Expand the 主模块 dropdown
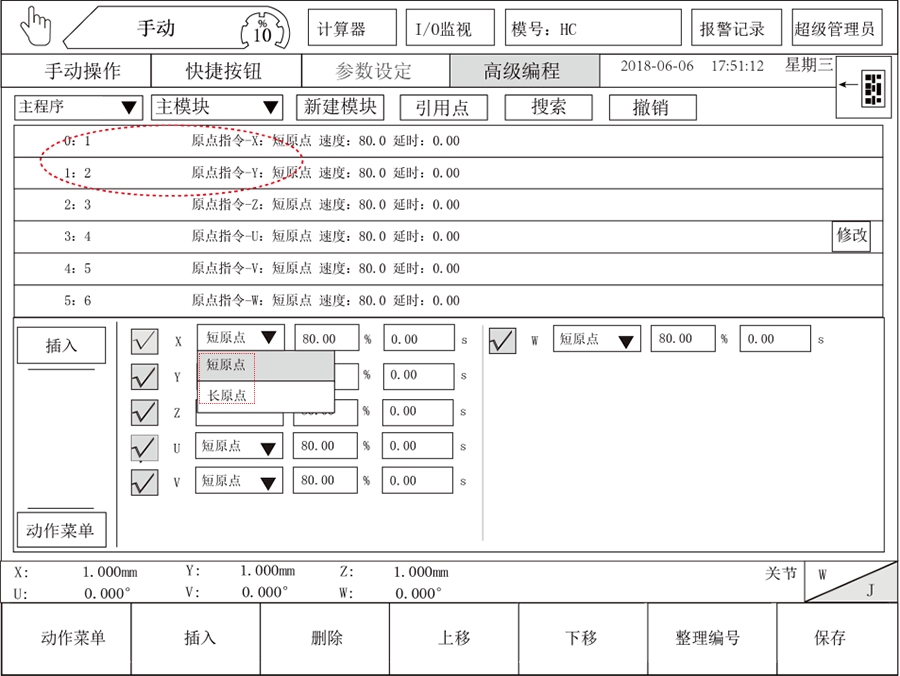 pyautogui.click(x=217, y=107)
